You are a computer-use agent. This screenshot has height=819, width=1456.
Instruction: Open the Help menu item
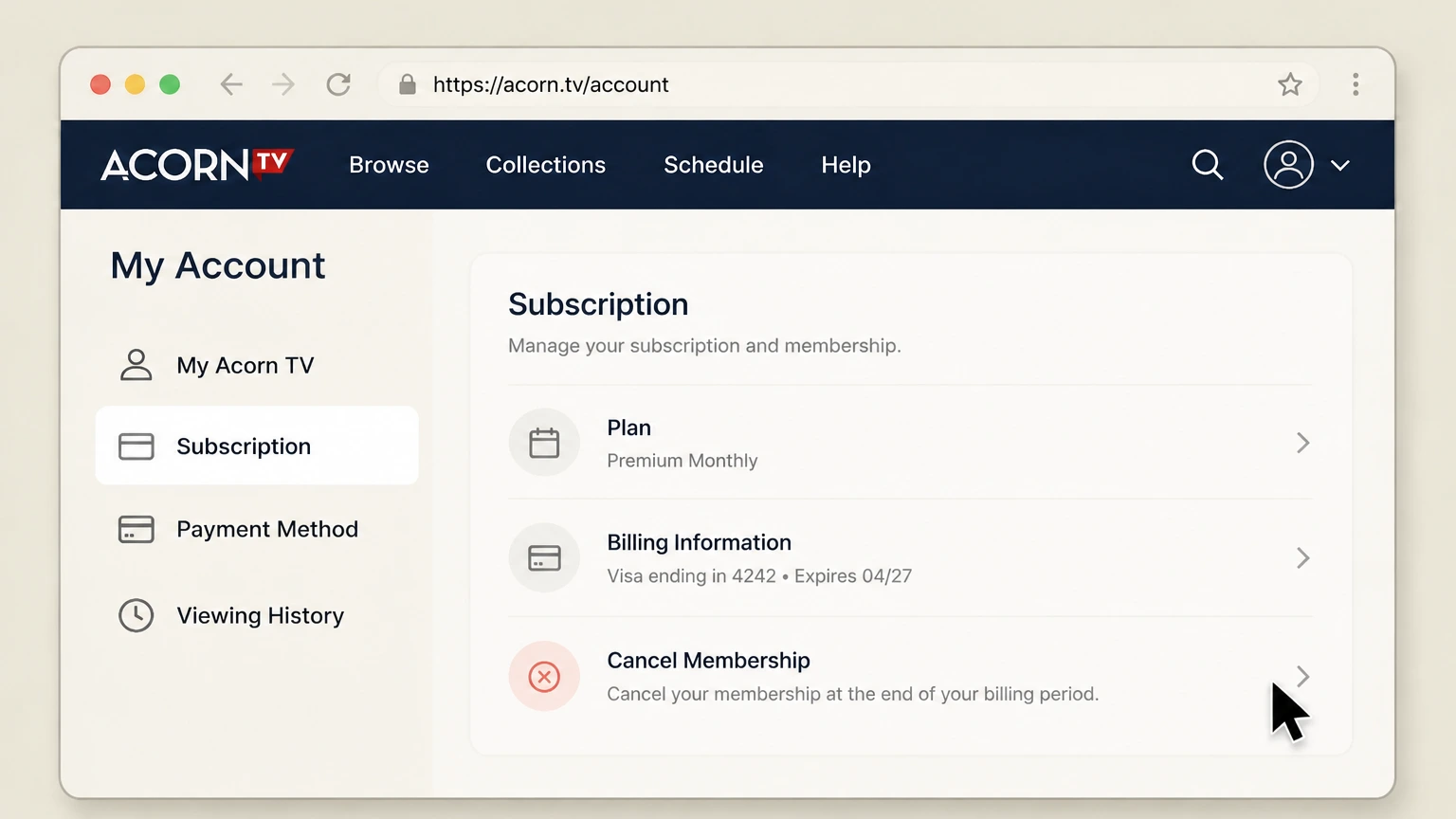(x=846, y=165)
